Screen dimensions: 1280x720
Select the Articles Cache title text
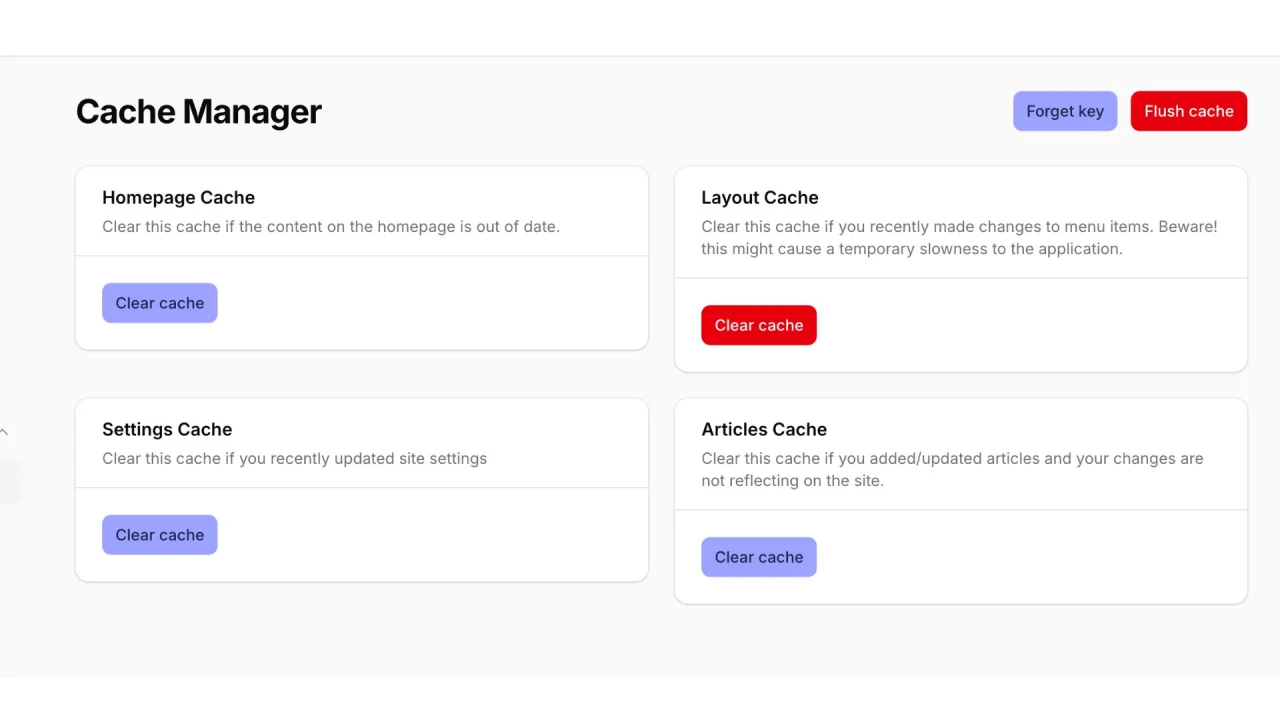[x=764, y=429]
